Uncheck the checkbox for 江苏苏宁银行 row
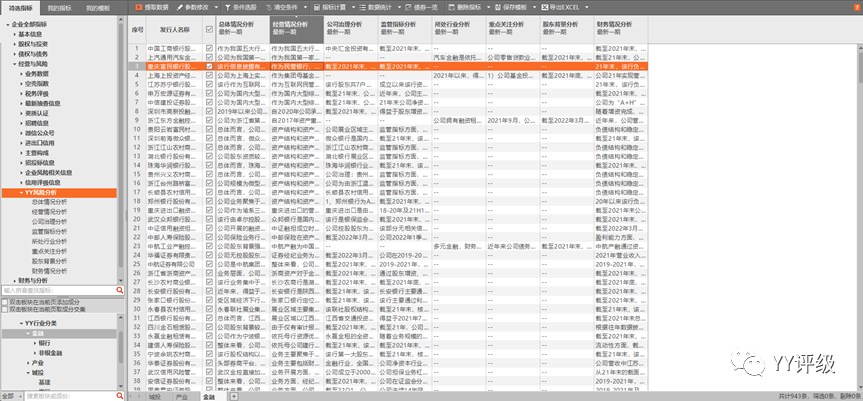This screenshot has height=401, width=863. click(x=209, y=84)
